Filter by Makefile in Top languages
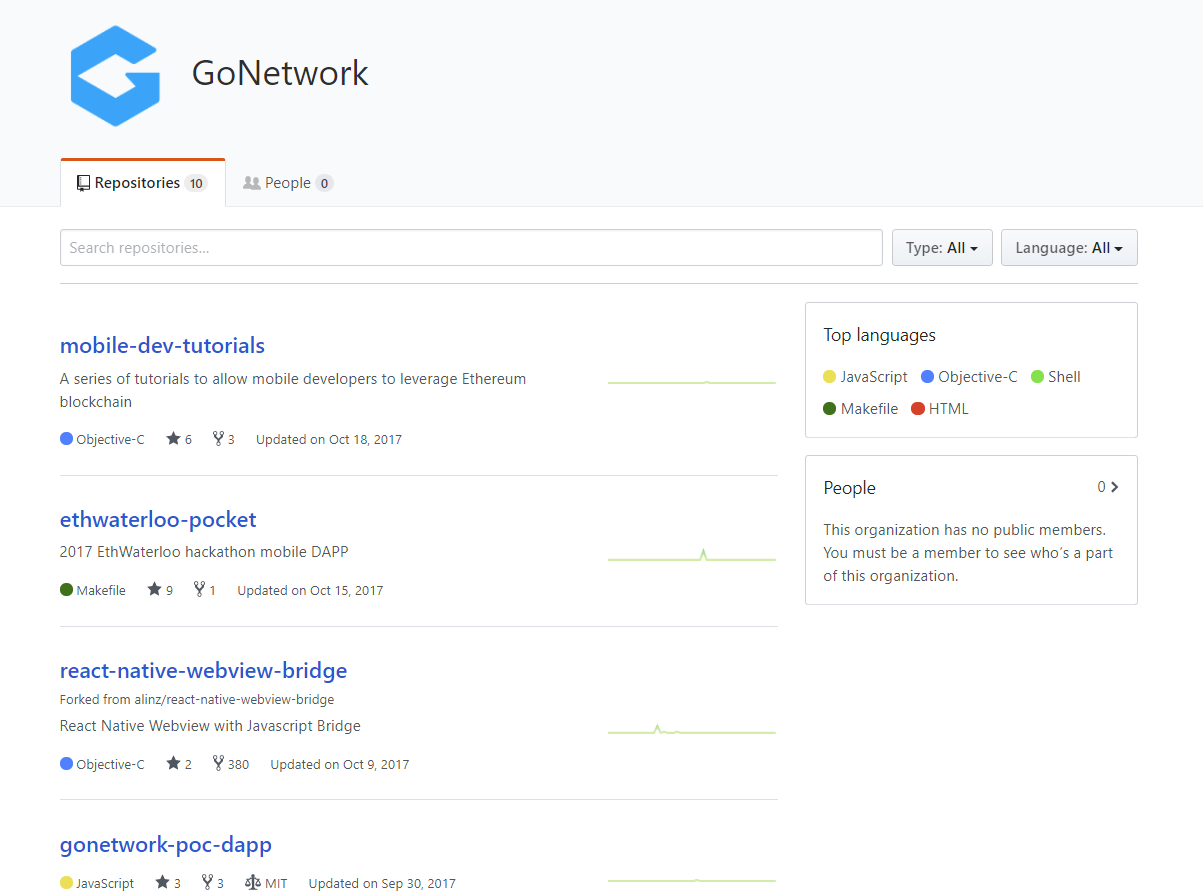The image size is (1203, 893). (860, 409)
